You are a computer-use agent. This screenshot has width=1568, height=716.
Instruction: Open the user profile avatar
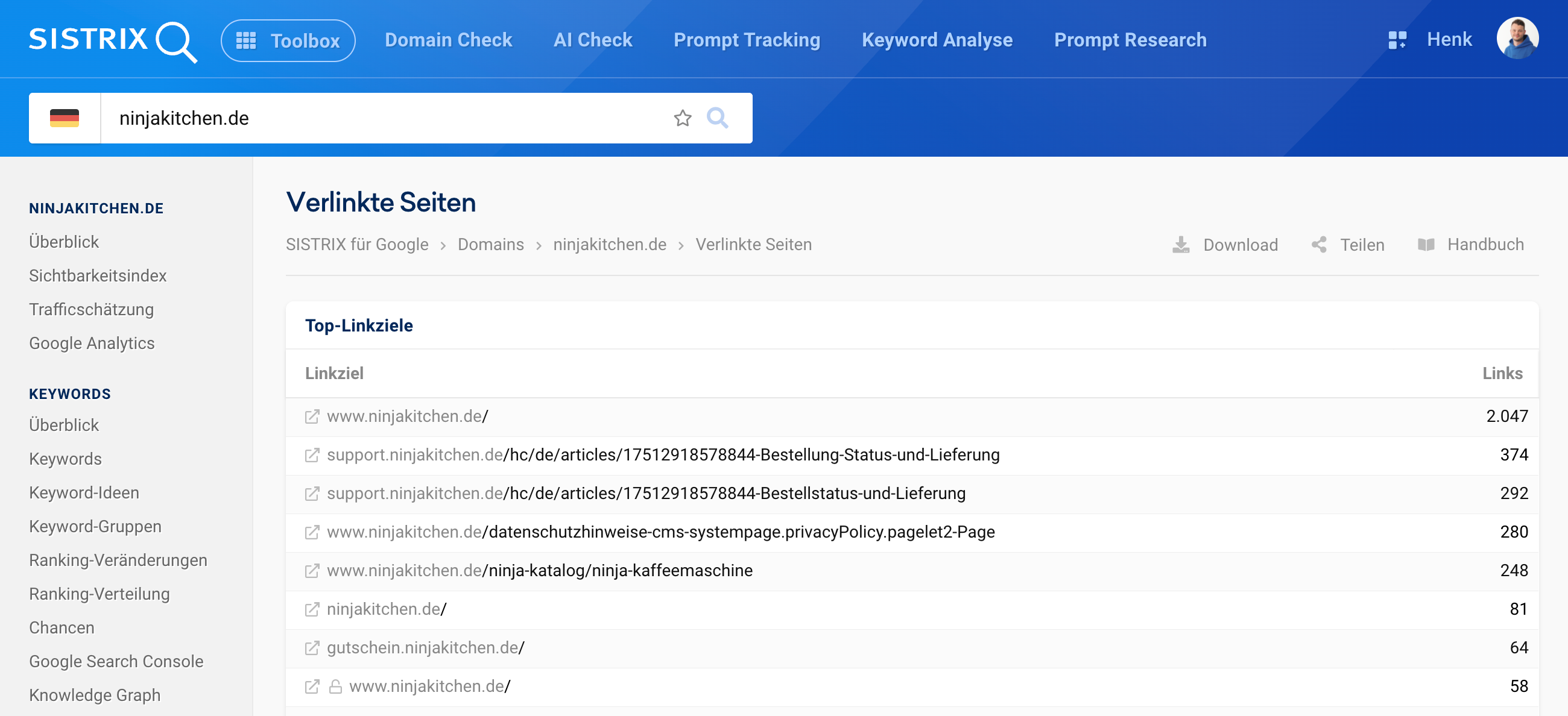[x=1517, y=39]
